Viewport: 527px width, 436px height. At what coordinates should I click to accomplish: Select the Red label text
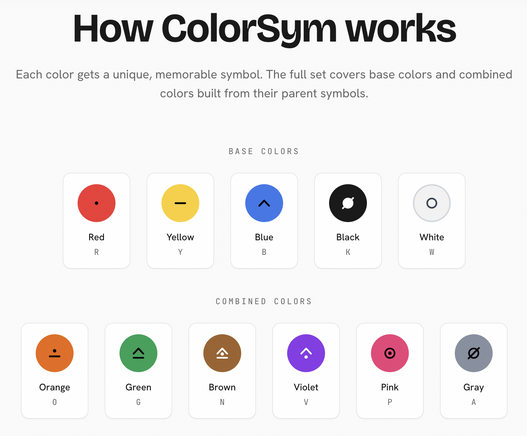[96, 237]
